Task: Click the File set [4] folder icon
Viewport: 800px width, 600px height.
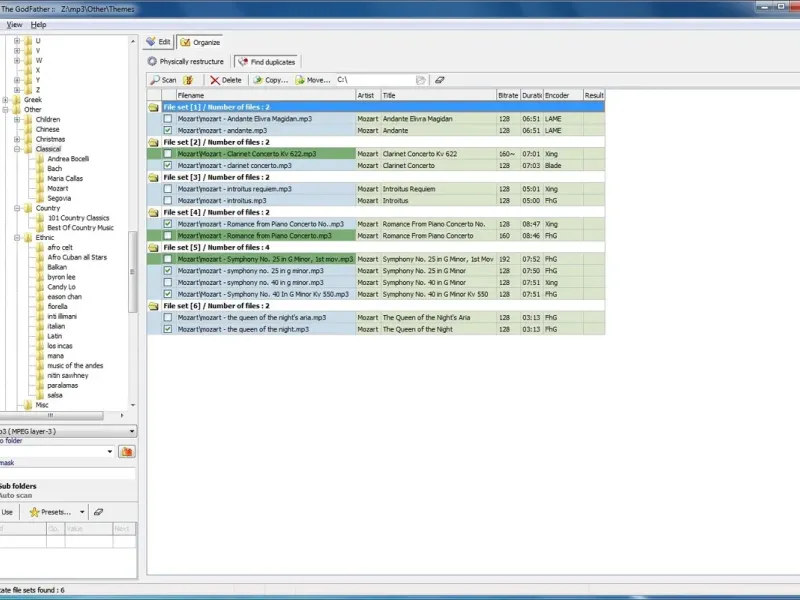Action: (154, 212)
